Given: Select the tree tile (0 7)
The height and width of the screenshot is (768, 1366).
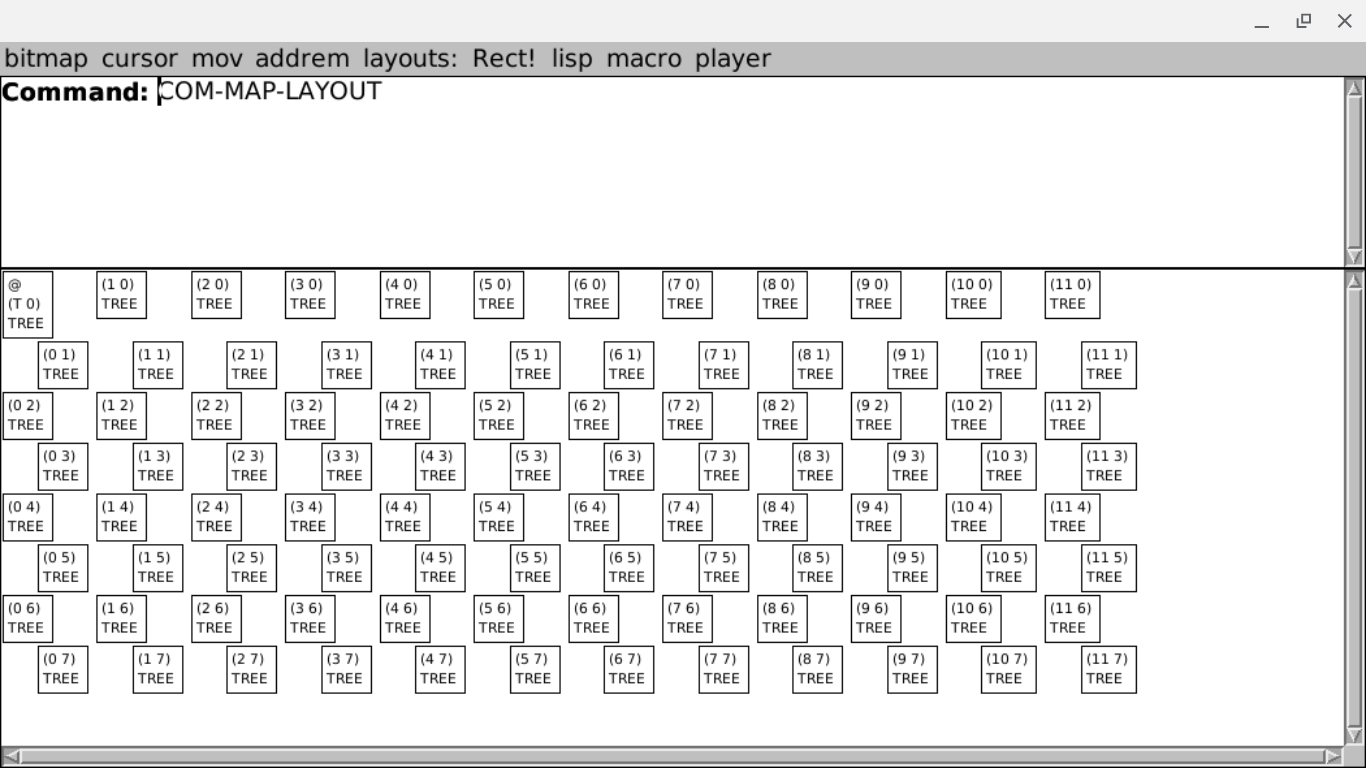Looking at the screenshot, I should [x=62, y=669].
